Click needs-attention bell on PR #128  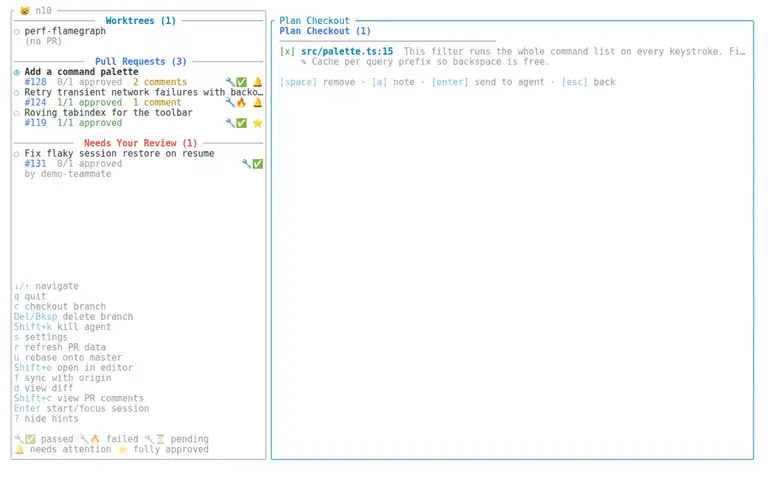click(x=258, y=82)
